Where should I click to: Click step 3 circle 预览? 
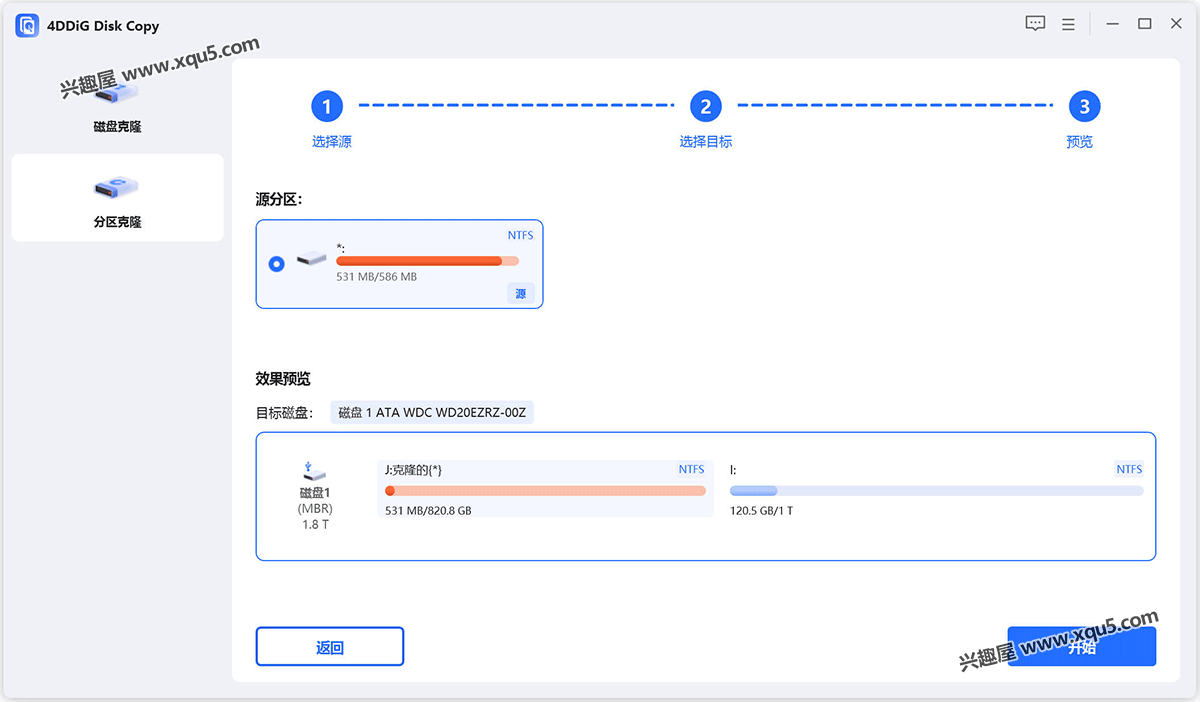point(1084,106)
